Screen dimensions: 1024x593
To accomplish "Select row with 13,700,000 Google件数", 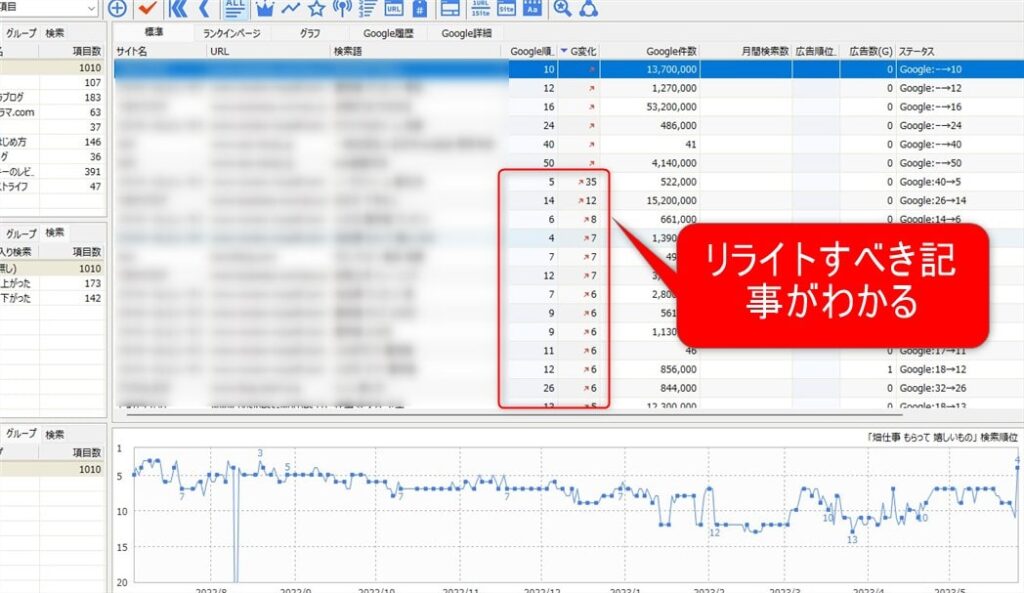I will [x=567, y=69].
